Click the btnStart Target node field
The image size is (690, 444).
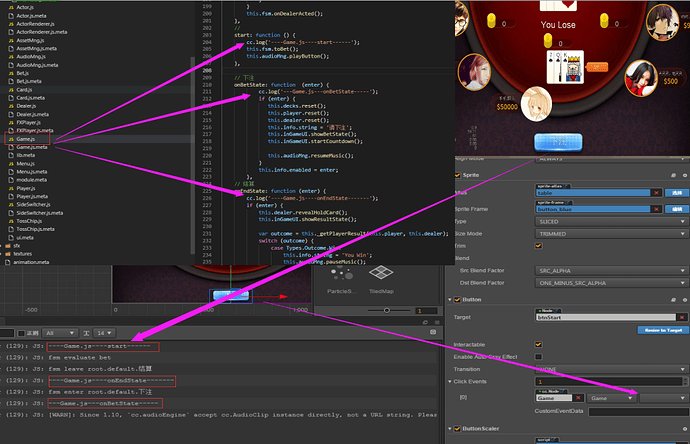click(x=606, y=317)
